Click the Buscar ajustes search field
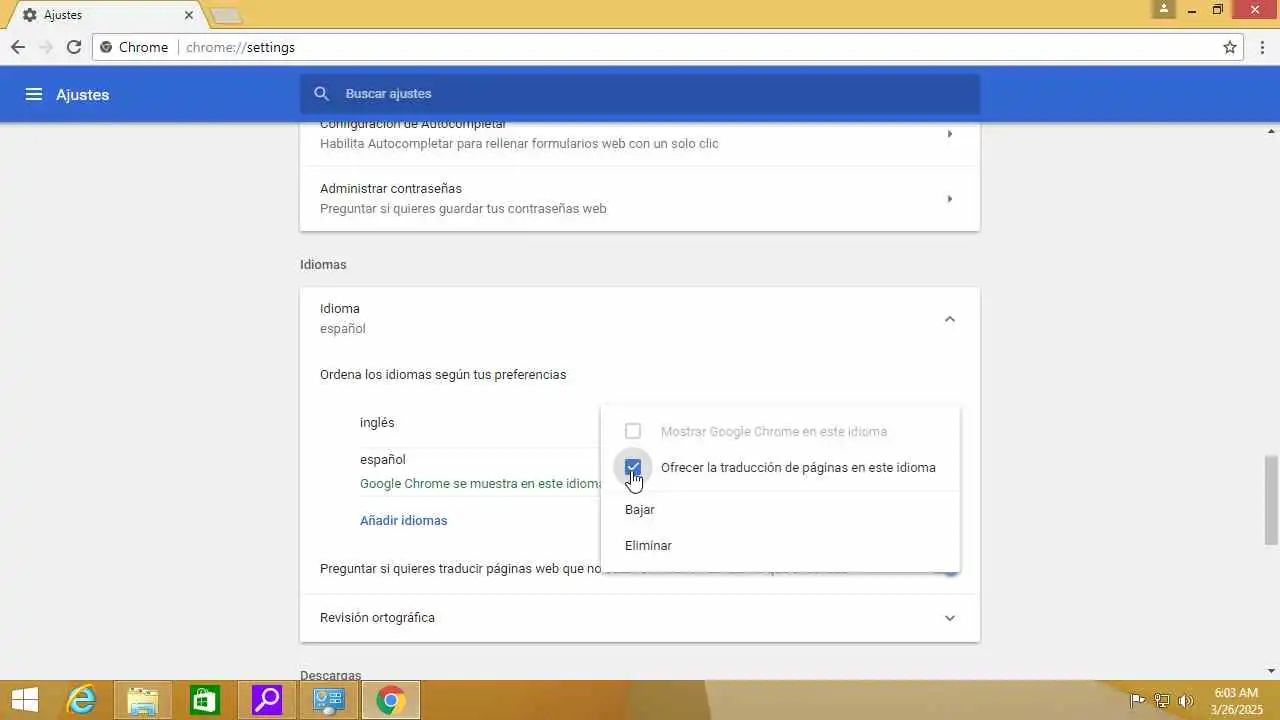 (x=640, y=94)
